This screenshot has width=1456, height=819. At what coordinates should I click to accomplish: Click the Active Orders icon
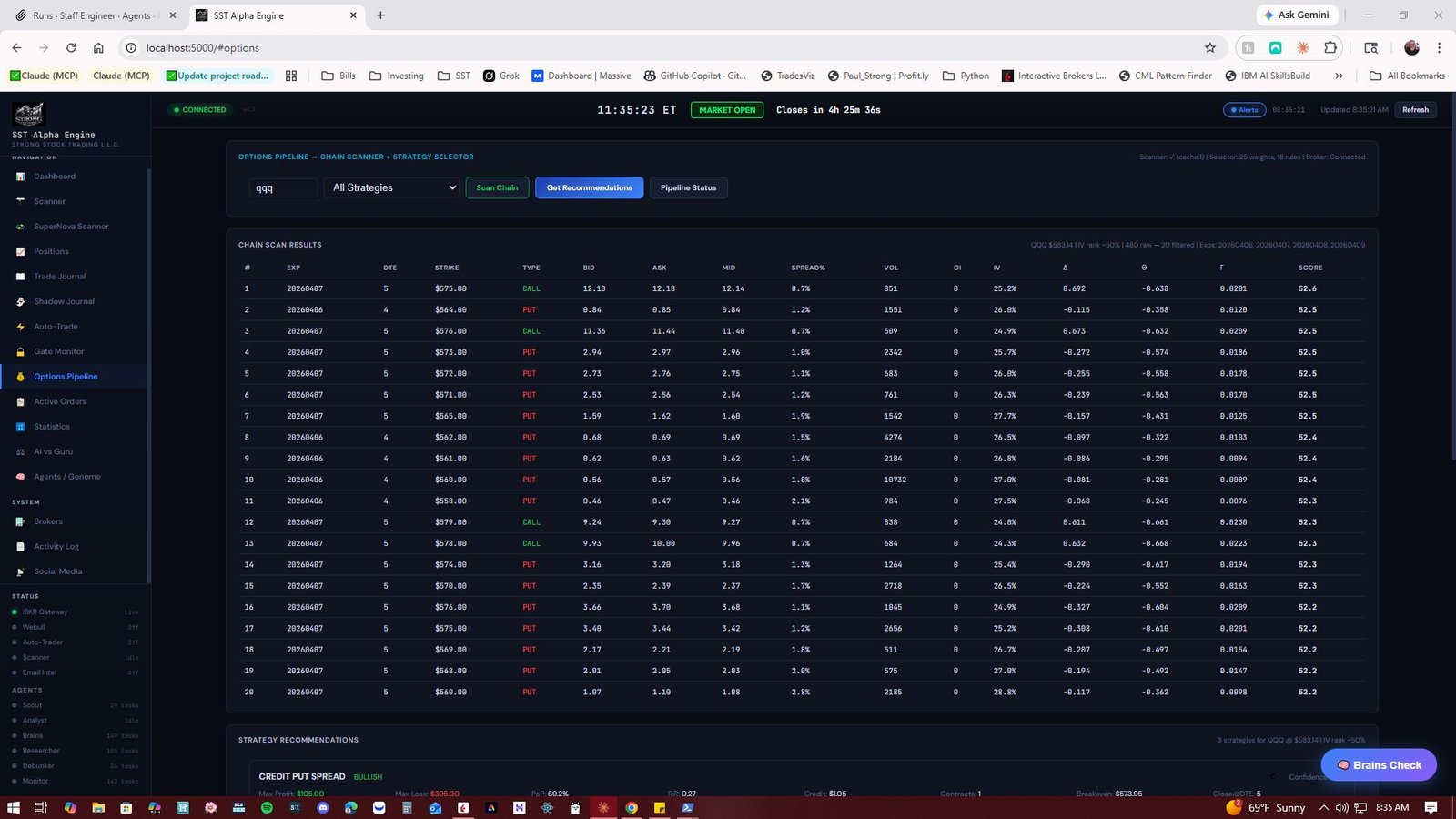(x=20, y=401)
